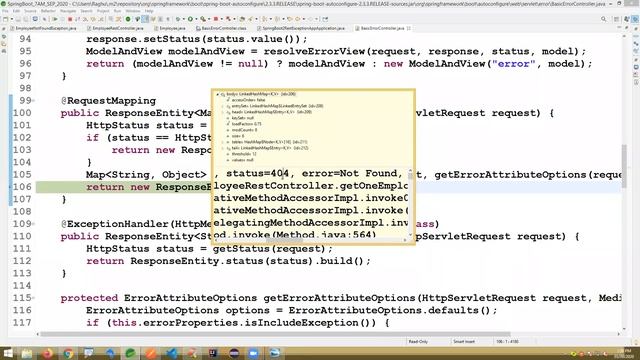Open Windows Start button
This screenshot has width=640, height=360.
[x=8, y=353]
